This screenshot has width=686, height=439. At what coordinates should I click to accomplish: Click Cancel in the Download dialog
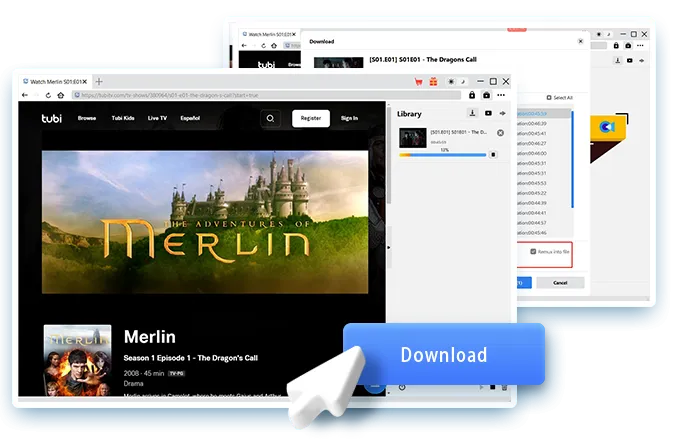[x=560, y=283]
